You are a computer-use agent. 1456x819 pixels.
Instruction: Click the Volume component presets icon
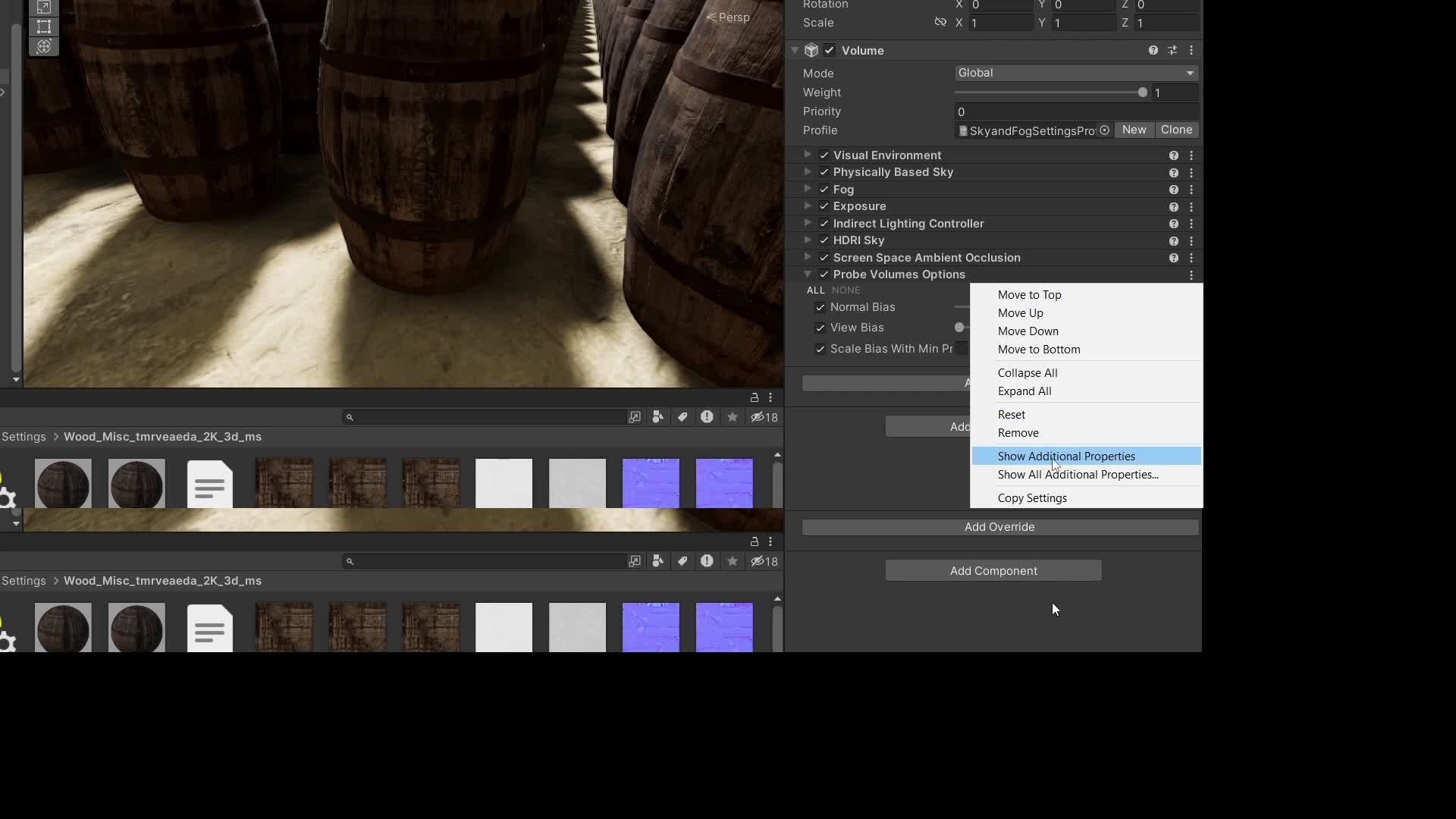(x=1172, y=50)
